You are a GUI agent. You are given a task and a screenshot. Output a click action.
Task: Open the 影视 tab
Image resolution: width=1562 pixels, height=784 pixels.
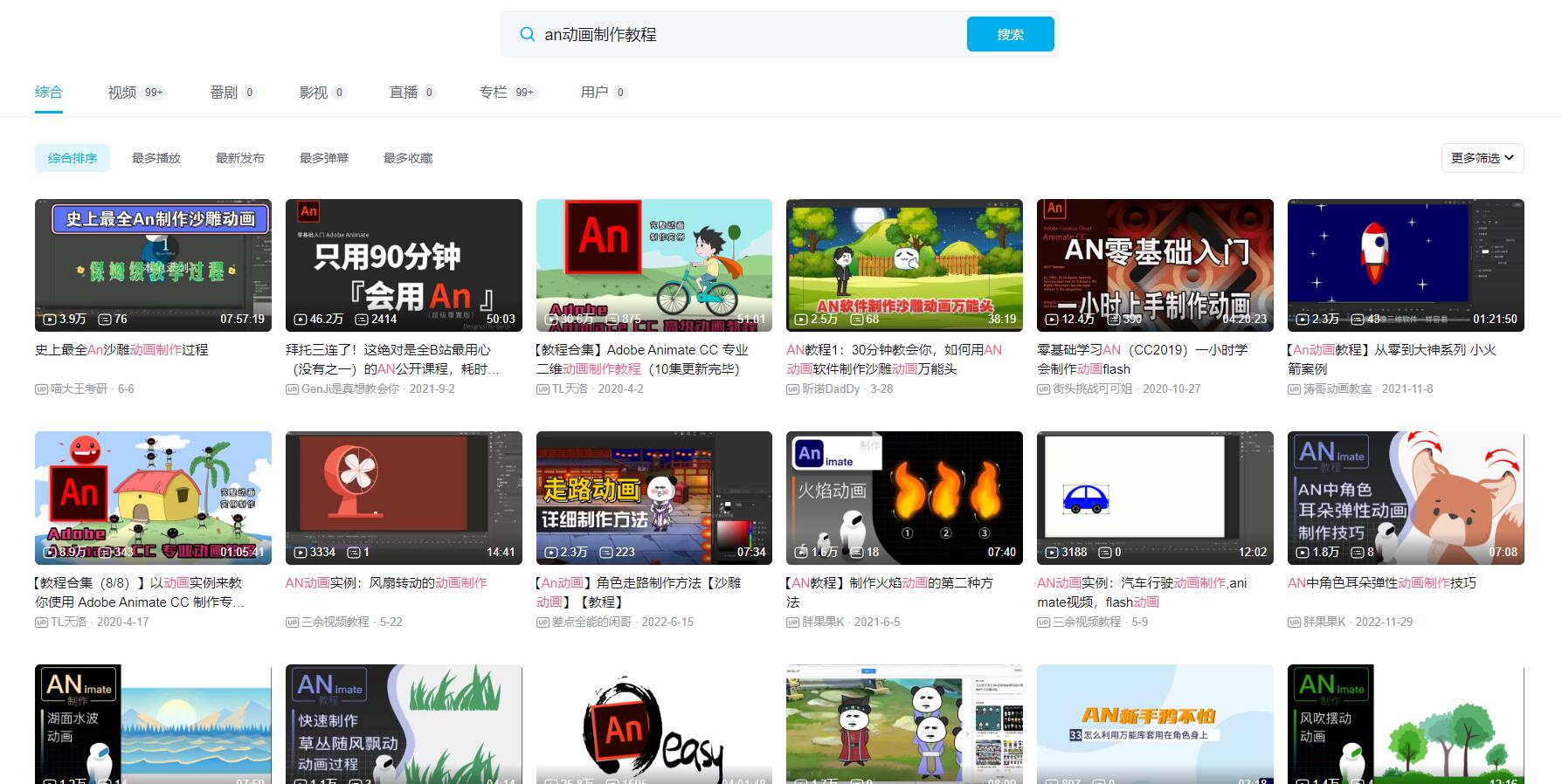click(x=323, y=92)
